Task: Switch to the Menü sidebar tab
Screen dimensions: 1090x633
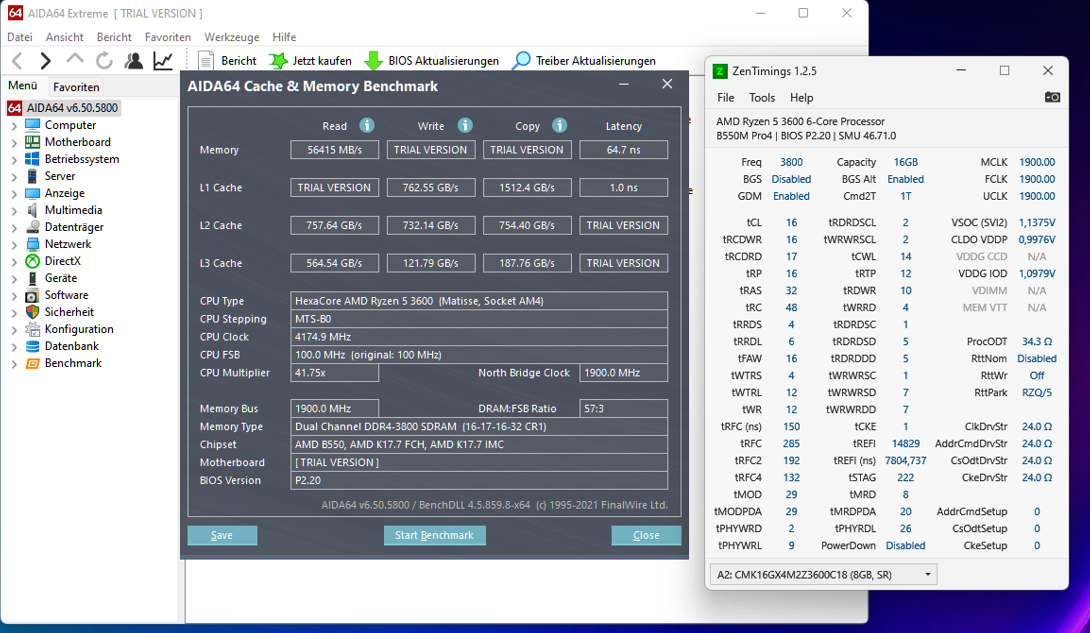Action: 22,85
